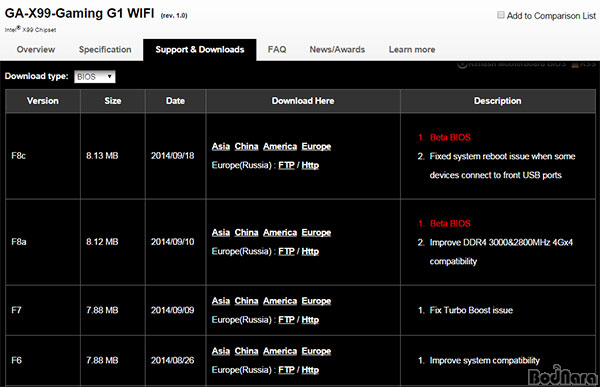Download F8a BIOS from China
This screenshot has width=600, height=387.
click(x=246, y=233)
